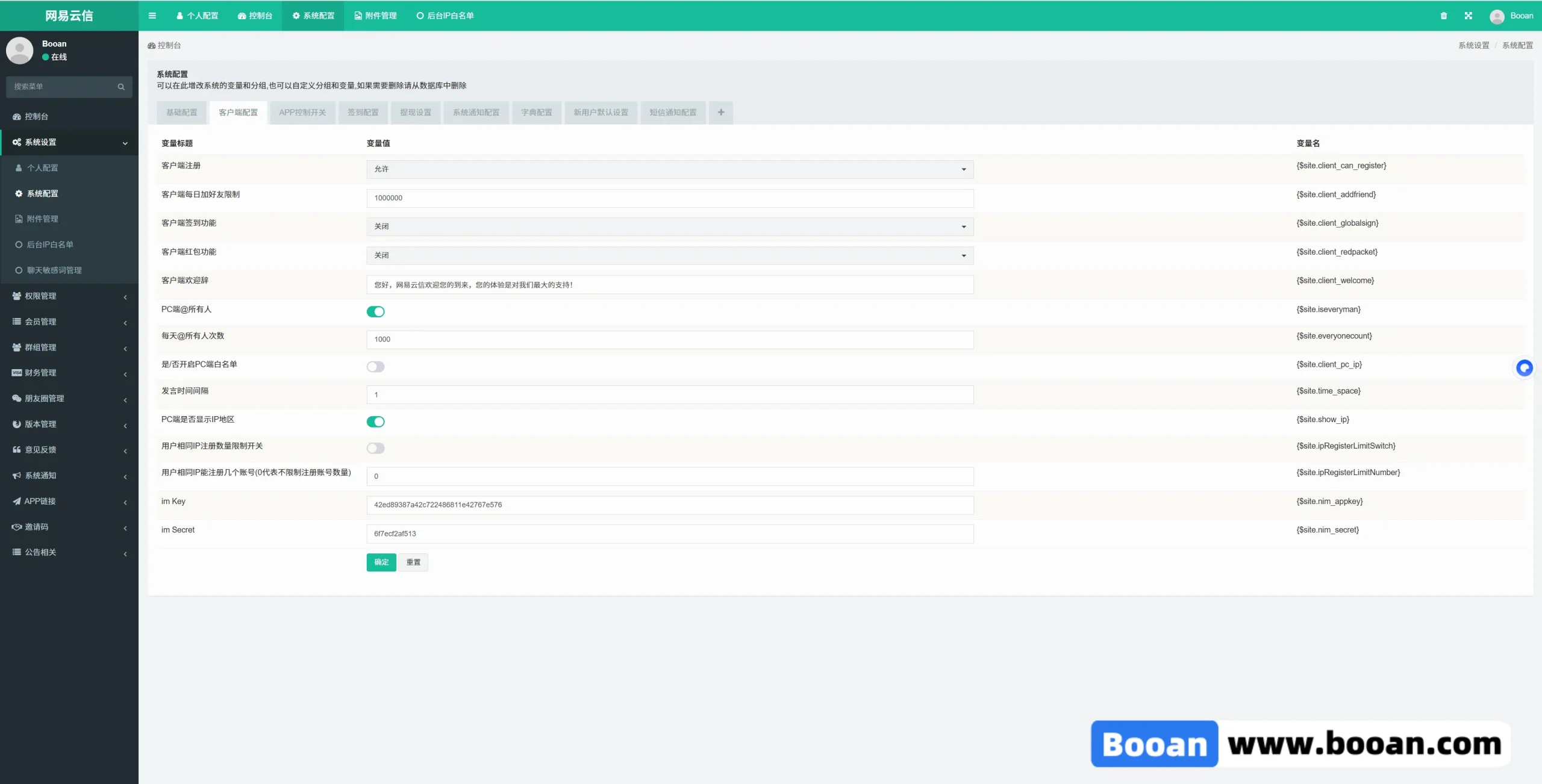The width and height of the screenshot is (1542, 784).
Task: Click the 重置 reset button
Action: 413,562
